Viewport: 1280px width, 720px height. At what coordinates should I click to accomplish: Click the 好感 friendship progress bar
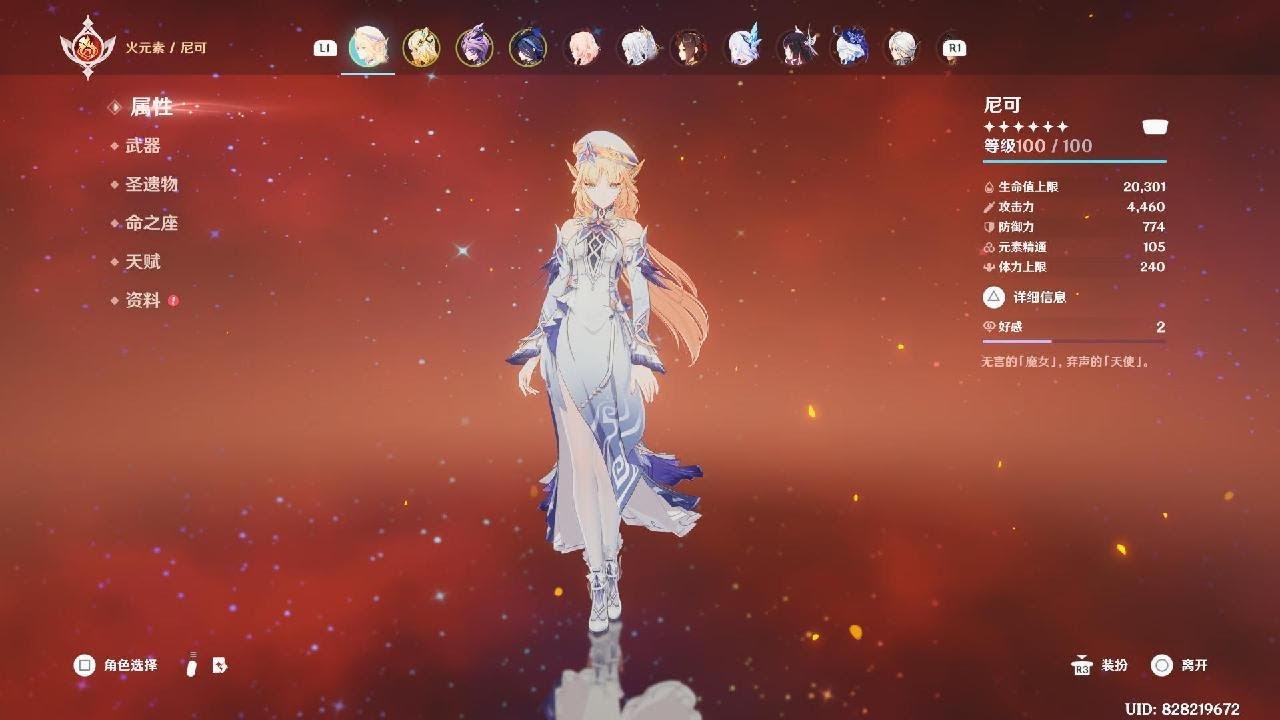[x=1075, y=341]
